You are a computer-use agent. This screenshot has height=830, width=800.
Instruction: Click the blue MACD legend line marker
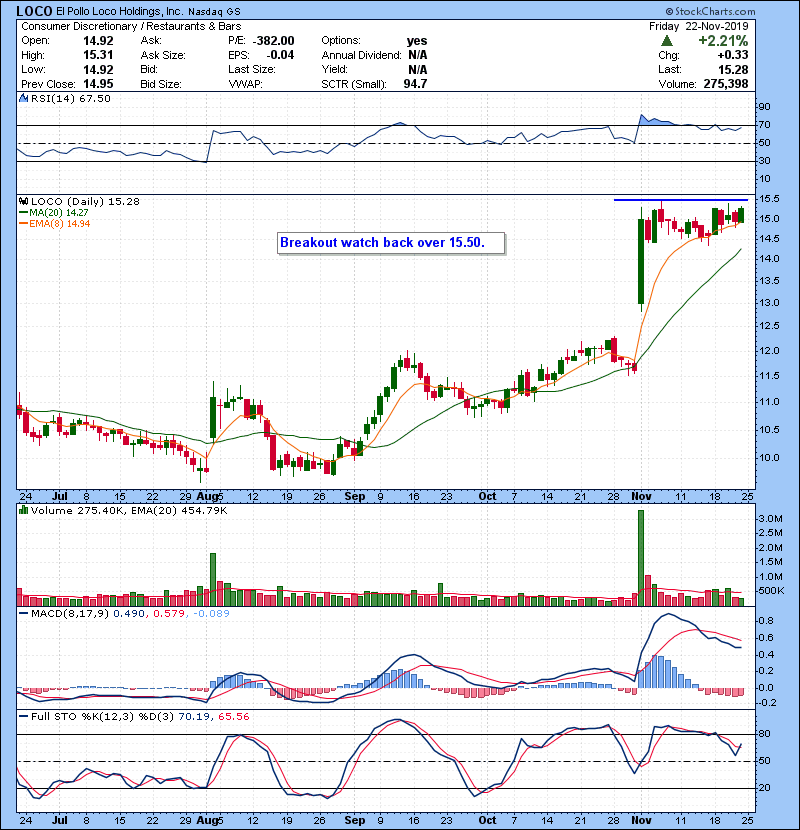[x=23, y=614]
